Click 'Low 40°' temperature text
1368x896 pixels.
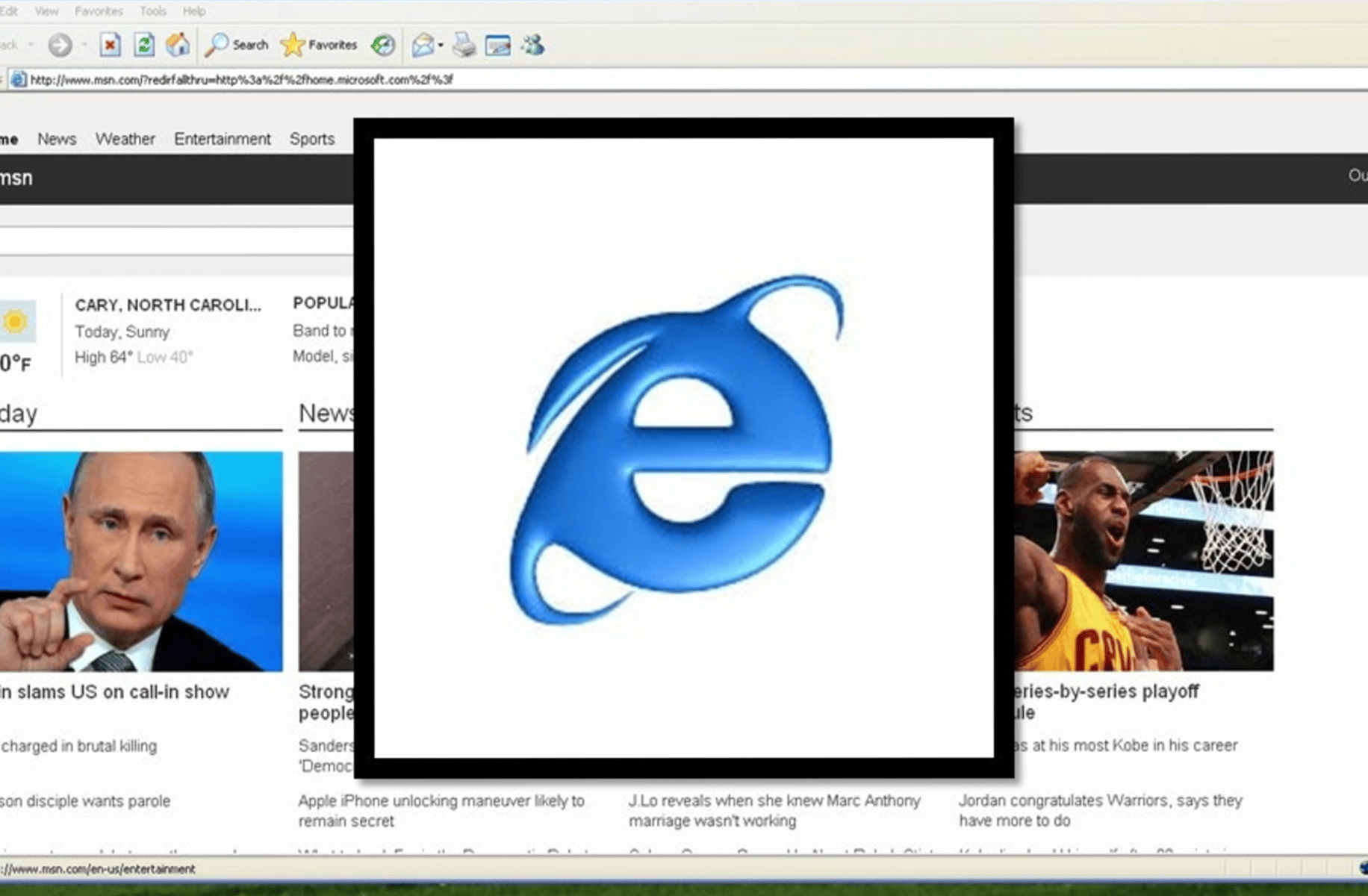tap(165, 357)
